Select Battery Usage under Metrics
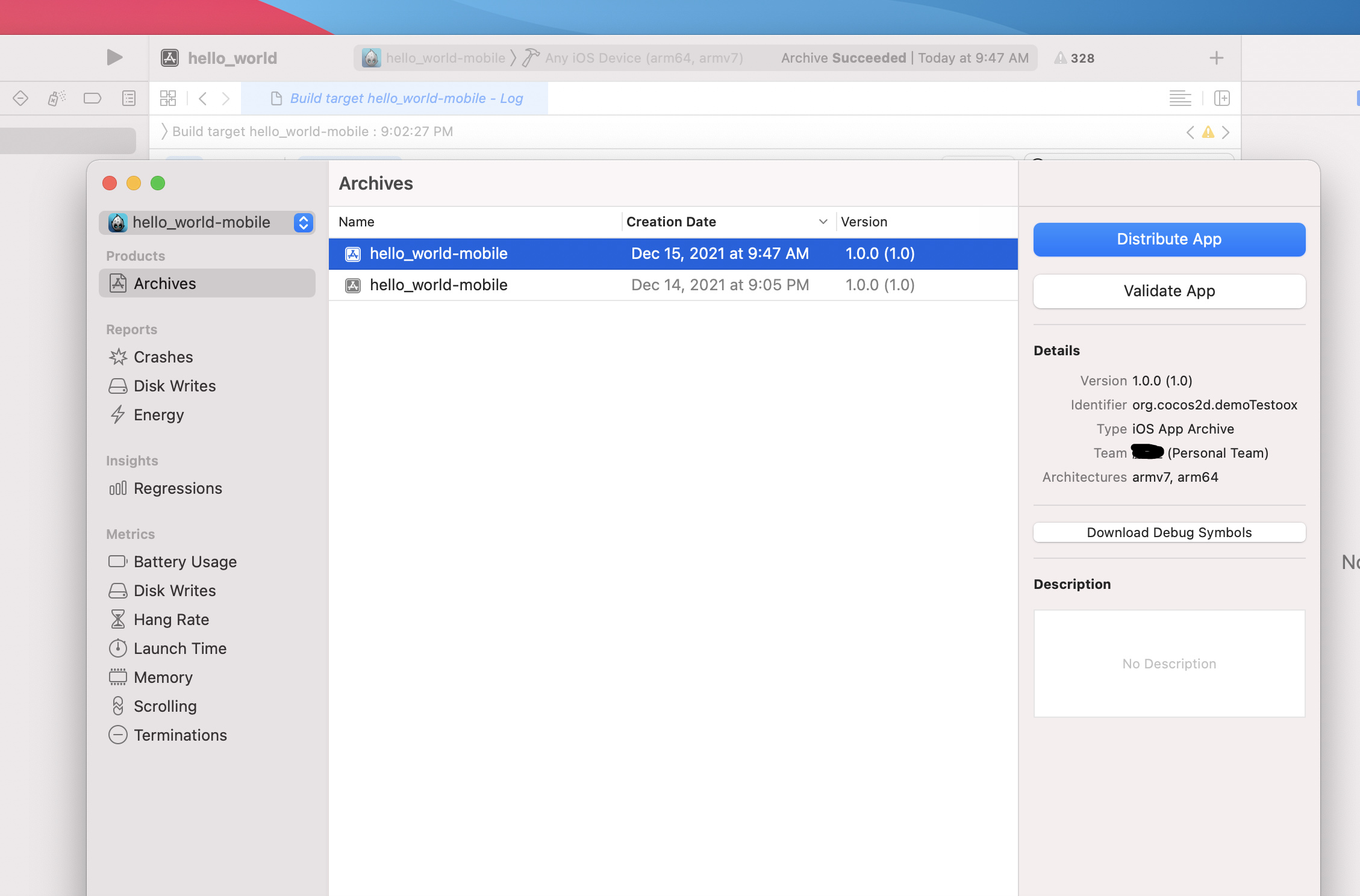Viewport: 1360px width, 896px height. pos(185,562)
